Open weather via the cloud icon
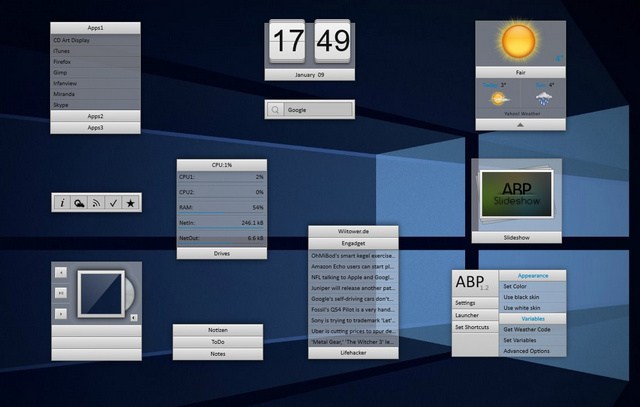The height and width of the screenshot is (407, 640). pyautogui.click(x=79, y=203)
